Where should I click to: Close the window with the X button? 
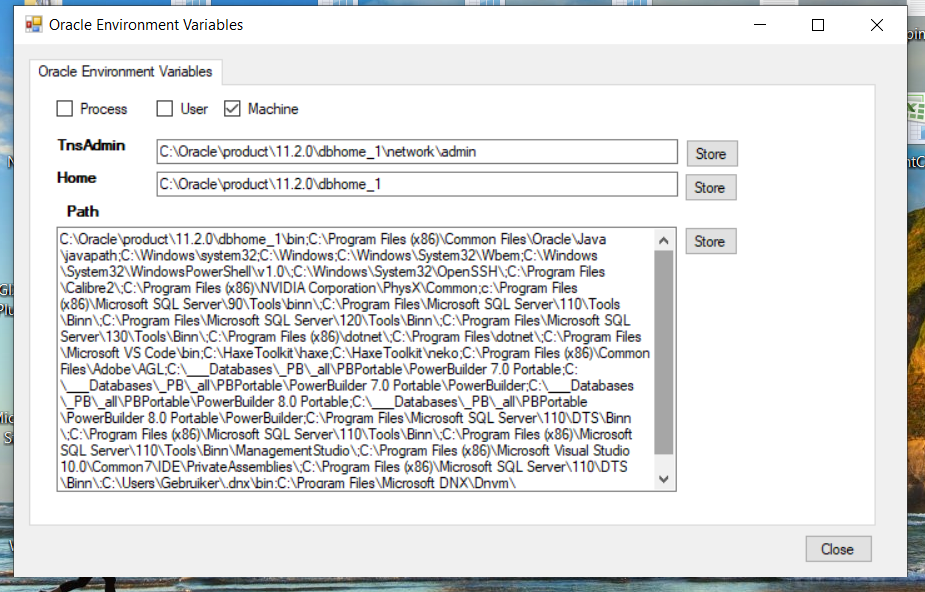[x=877, y=25]
